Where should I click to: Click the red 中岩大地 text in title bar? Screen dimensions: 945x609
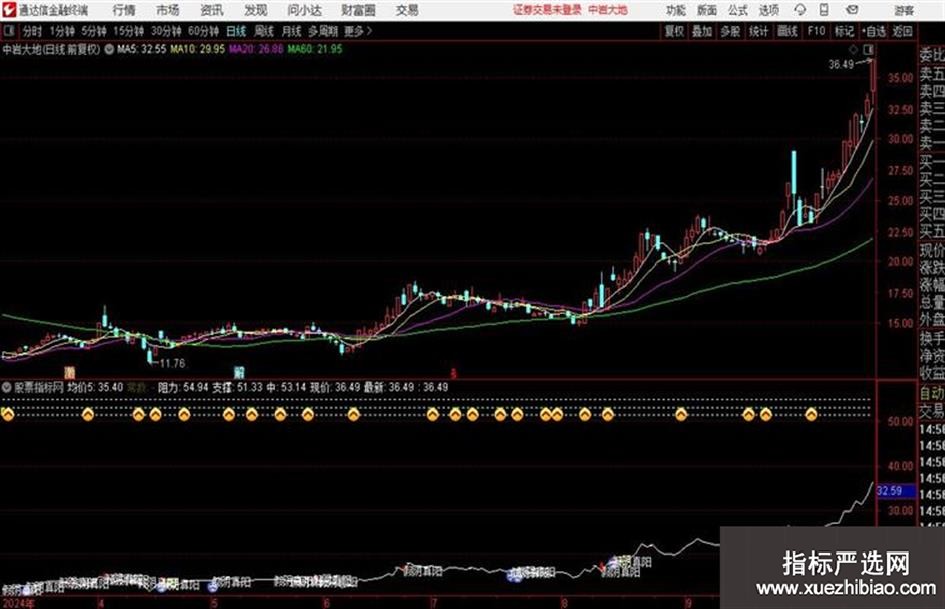point(608,10)
